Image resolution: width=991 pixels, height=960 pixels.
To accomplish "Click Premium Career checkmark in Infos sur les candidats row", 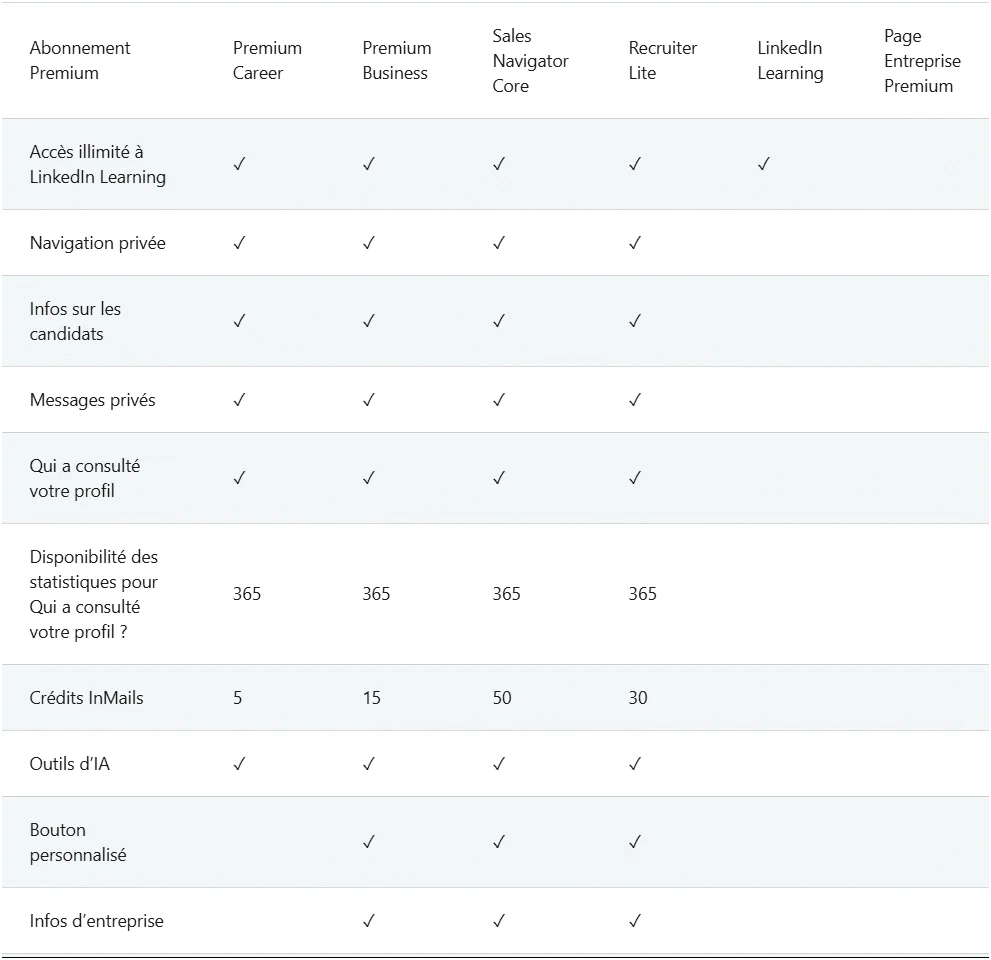I will point(239,321).
